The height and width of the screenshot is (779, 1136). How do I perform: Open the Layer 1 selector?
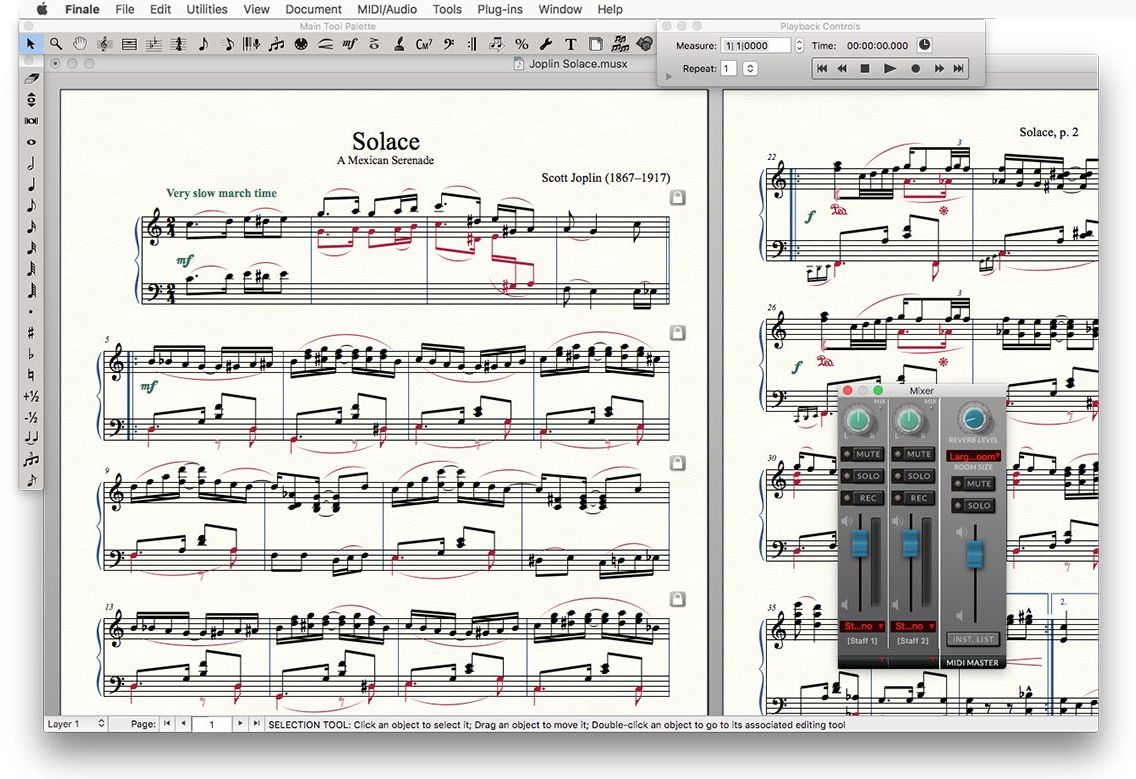75,724
